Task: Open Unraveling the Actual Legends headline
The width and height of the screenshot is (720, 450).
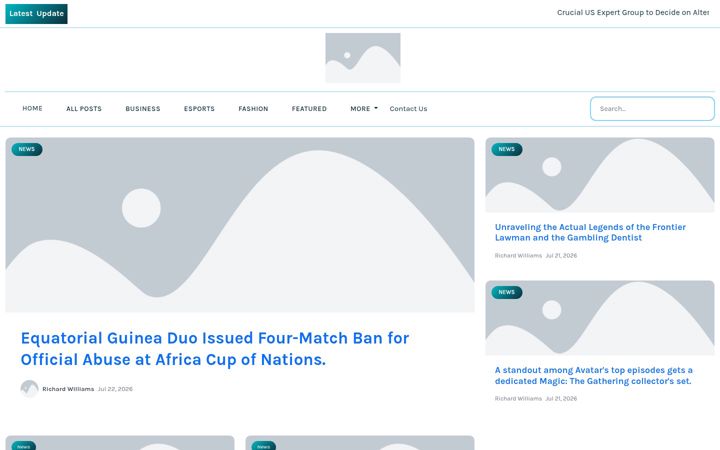Action: [x=590, y=232]
